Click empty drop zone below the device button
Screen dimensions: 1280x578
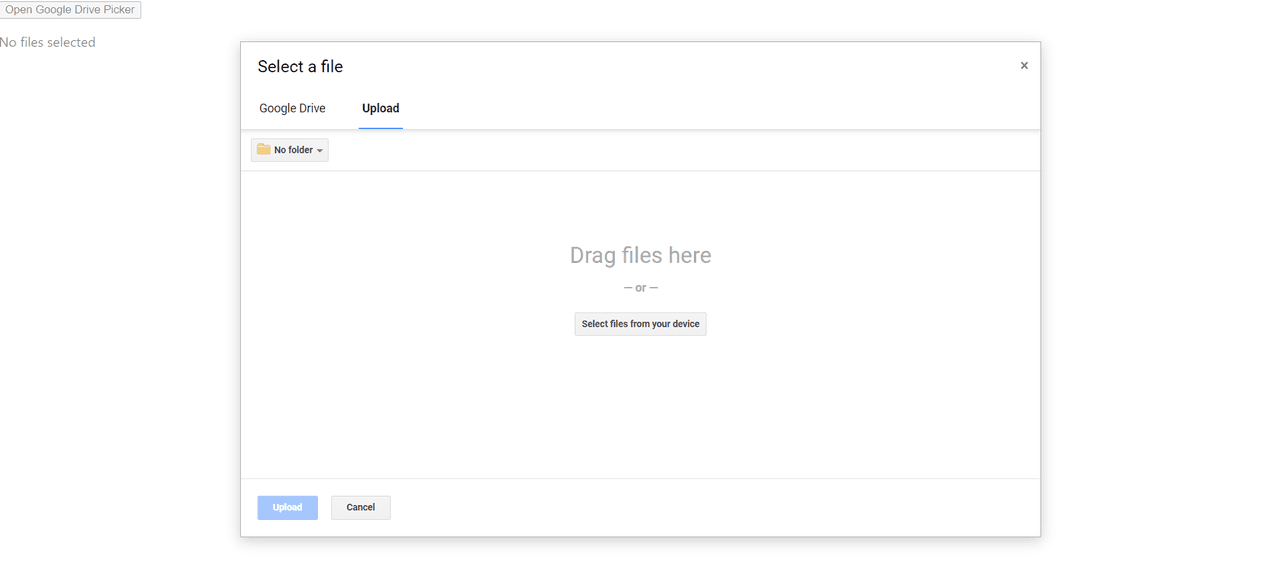[x=640, y=410]
